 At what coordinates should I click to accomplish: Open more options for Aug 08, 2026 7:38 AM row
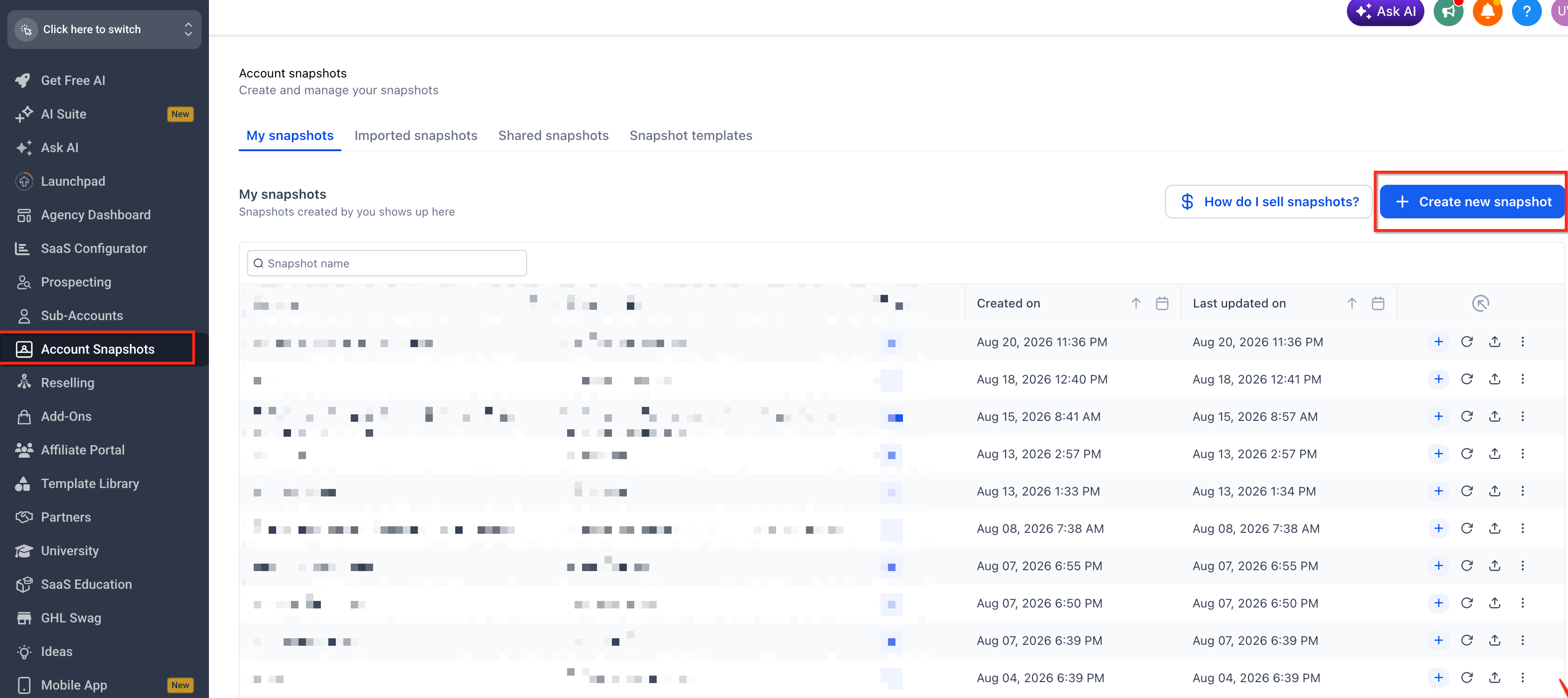(1522, 528)
